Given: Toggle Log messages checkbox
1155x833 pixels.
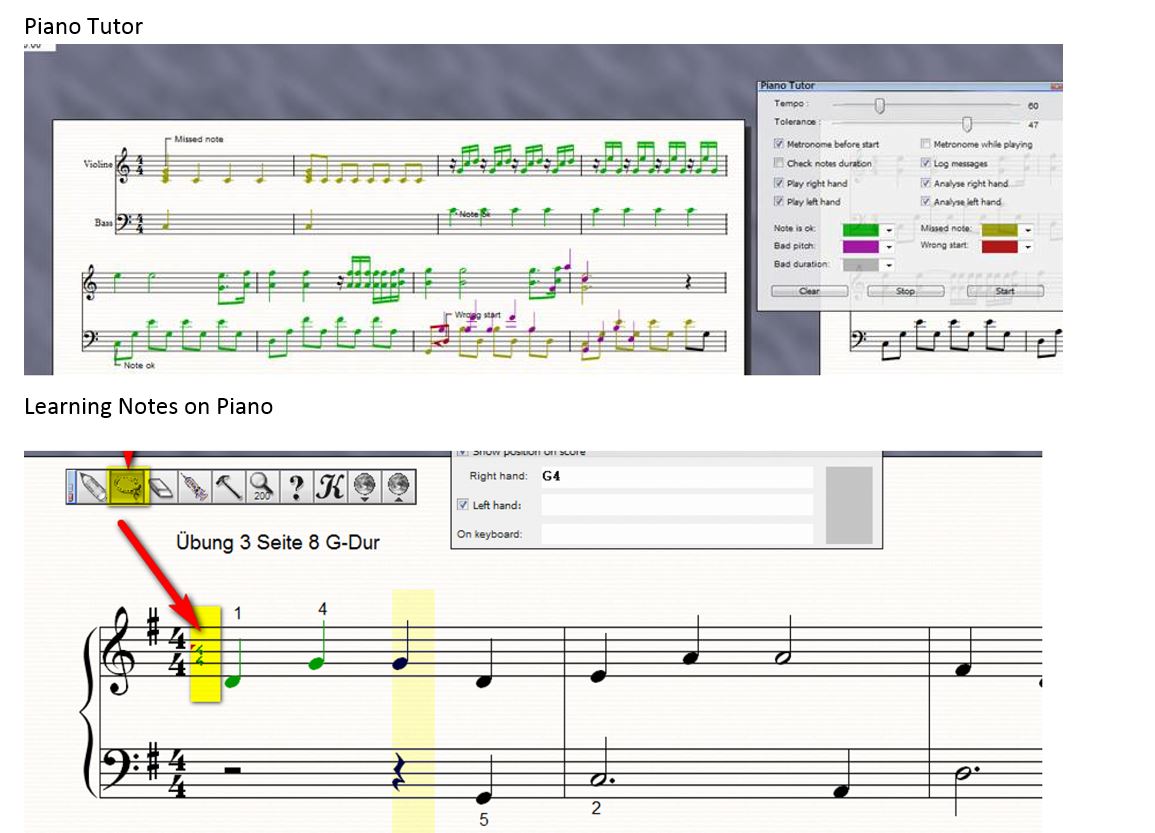Looking at the screenshot, I should tap(925, 163).
